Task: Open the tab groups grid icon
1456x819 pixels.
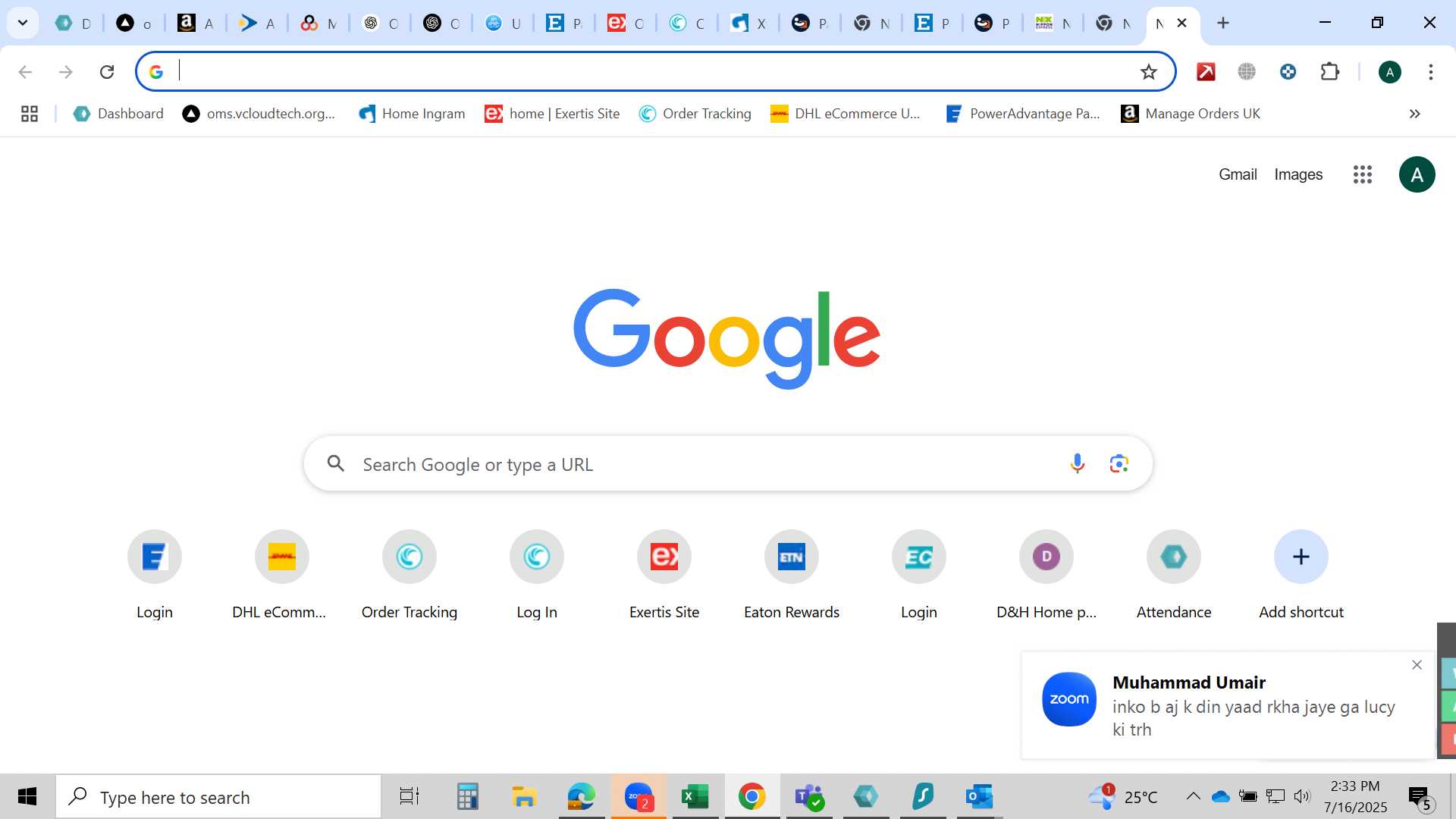Action: click(x=30, y=114)
